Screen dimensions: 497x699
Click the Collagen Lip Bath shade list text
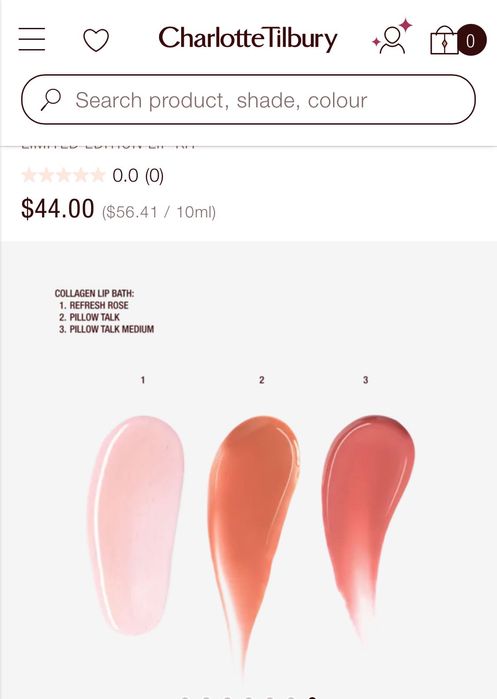tap(104, 311)
